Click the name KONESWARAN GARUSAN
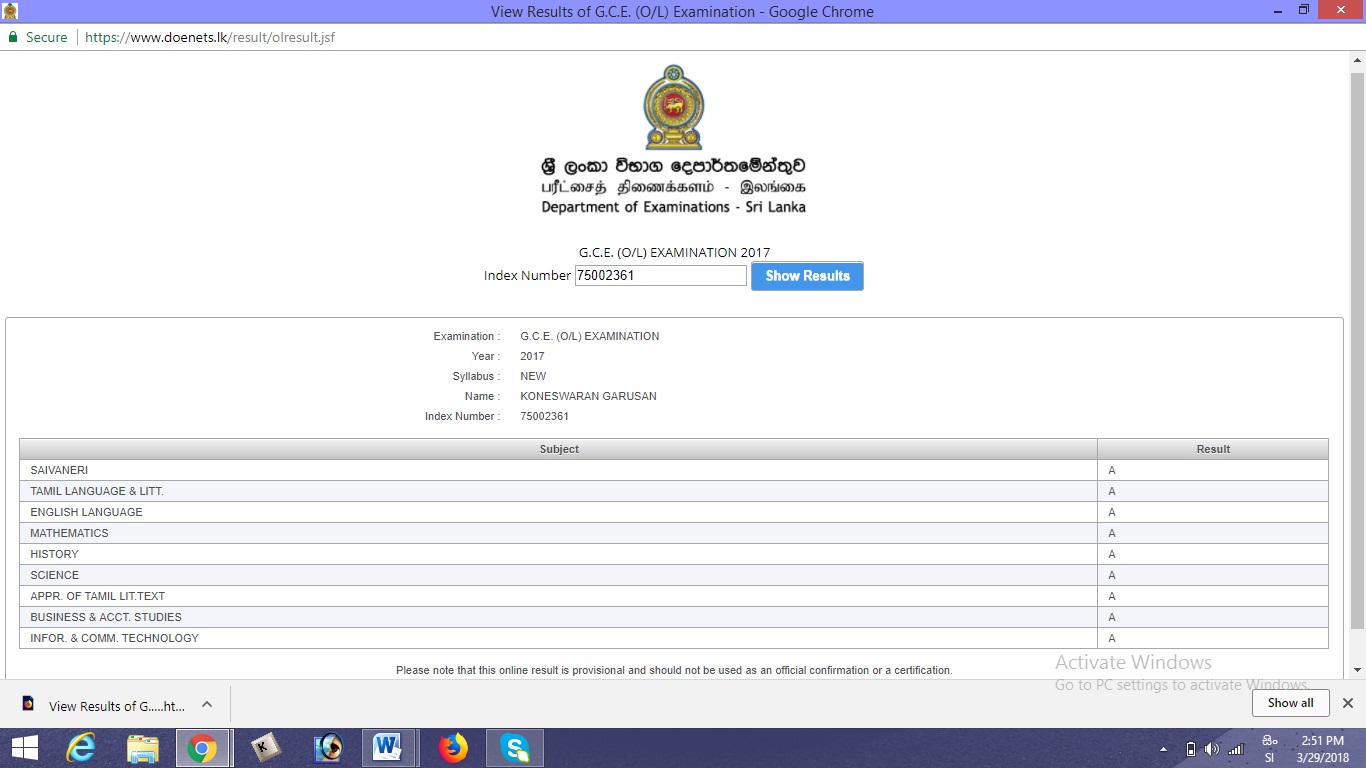Image resolution: width=1366 pixels, height=768 pixels. click(588, 396)
